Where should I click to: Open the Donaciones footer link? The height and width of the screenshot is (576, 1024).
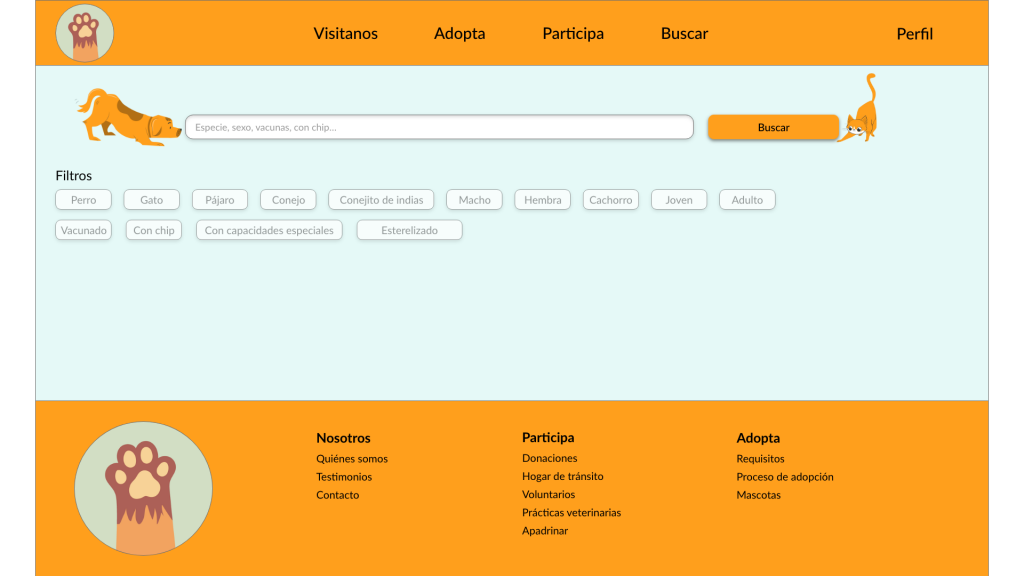point(550,458)
